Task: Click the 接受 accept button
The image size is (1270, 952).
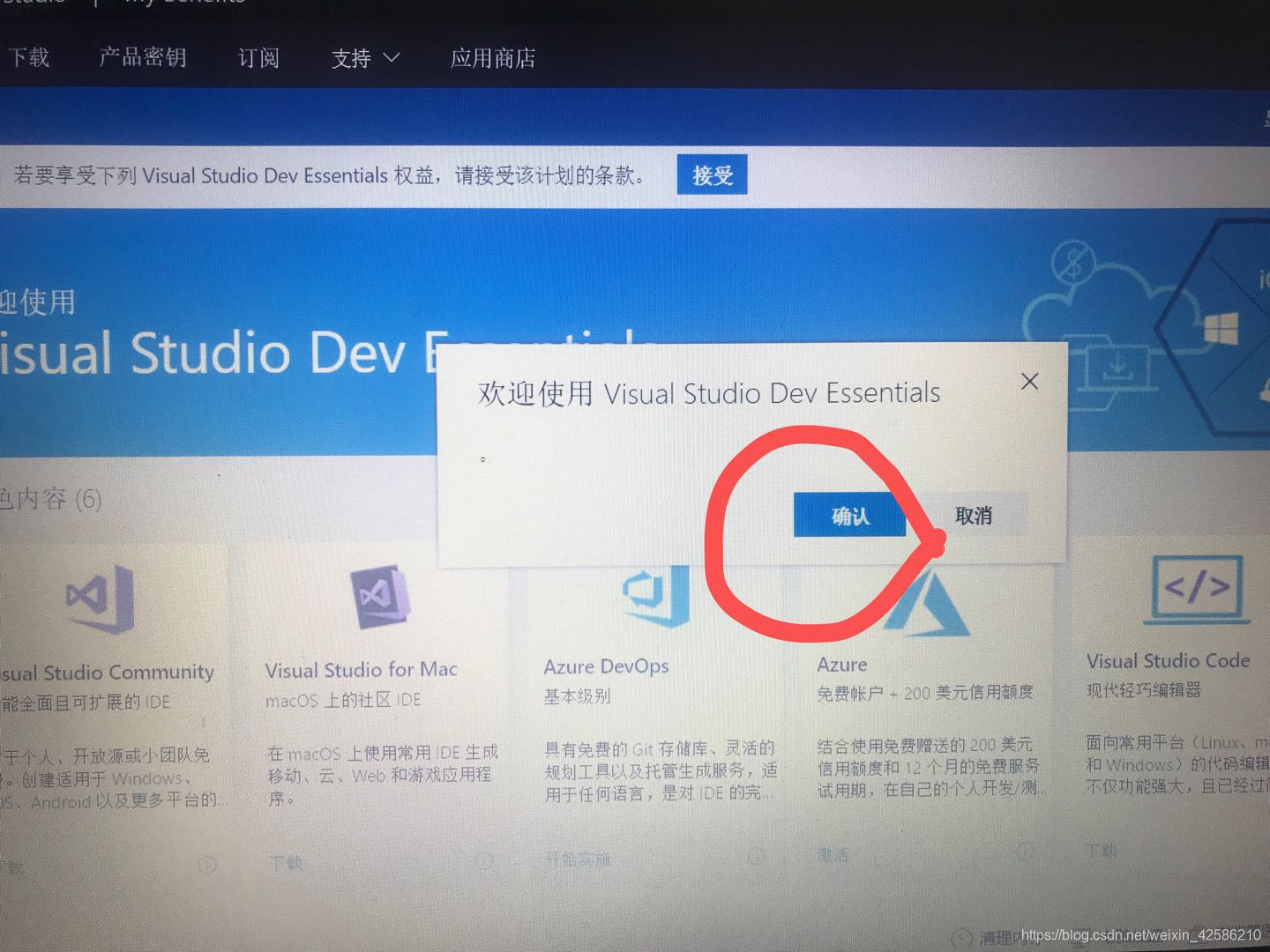Action: (x=712, y=175)
